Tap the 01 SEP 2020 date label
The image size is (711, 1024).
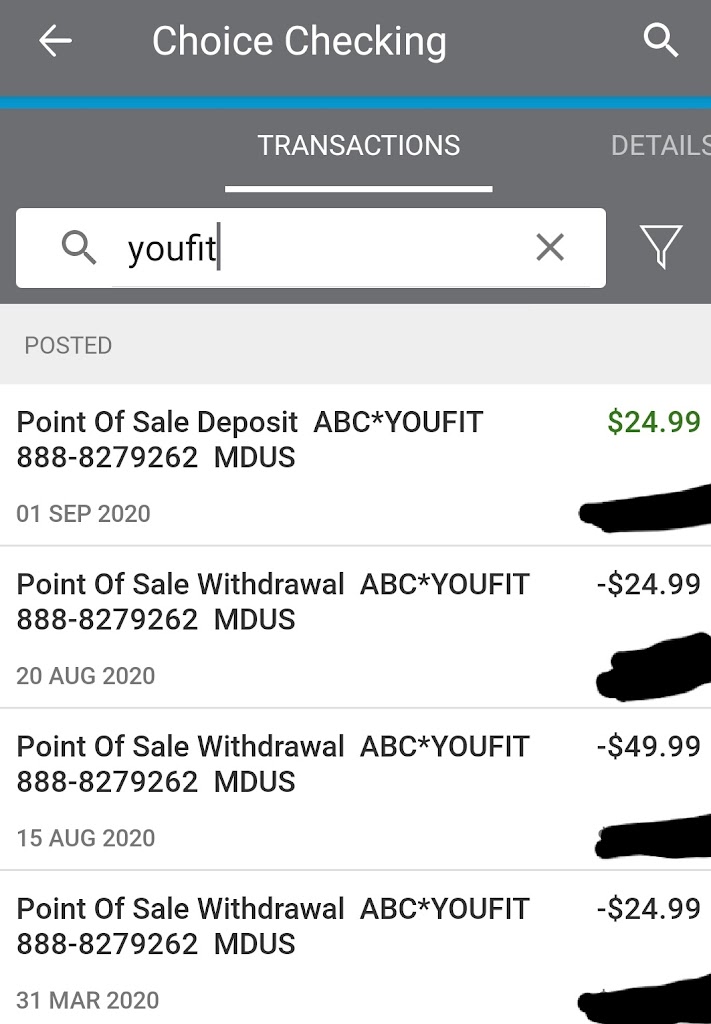(x=83, y=514)
